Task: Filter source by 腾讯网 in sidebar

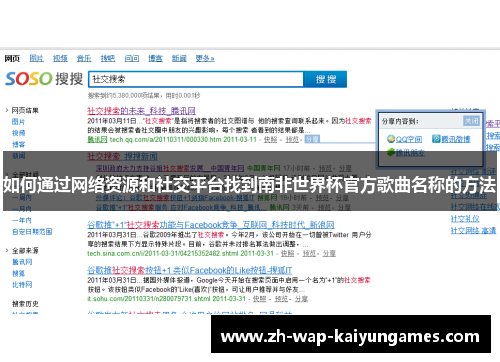Action: pos(22,262)
